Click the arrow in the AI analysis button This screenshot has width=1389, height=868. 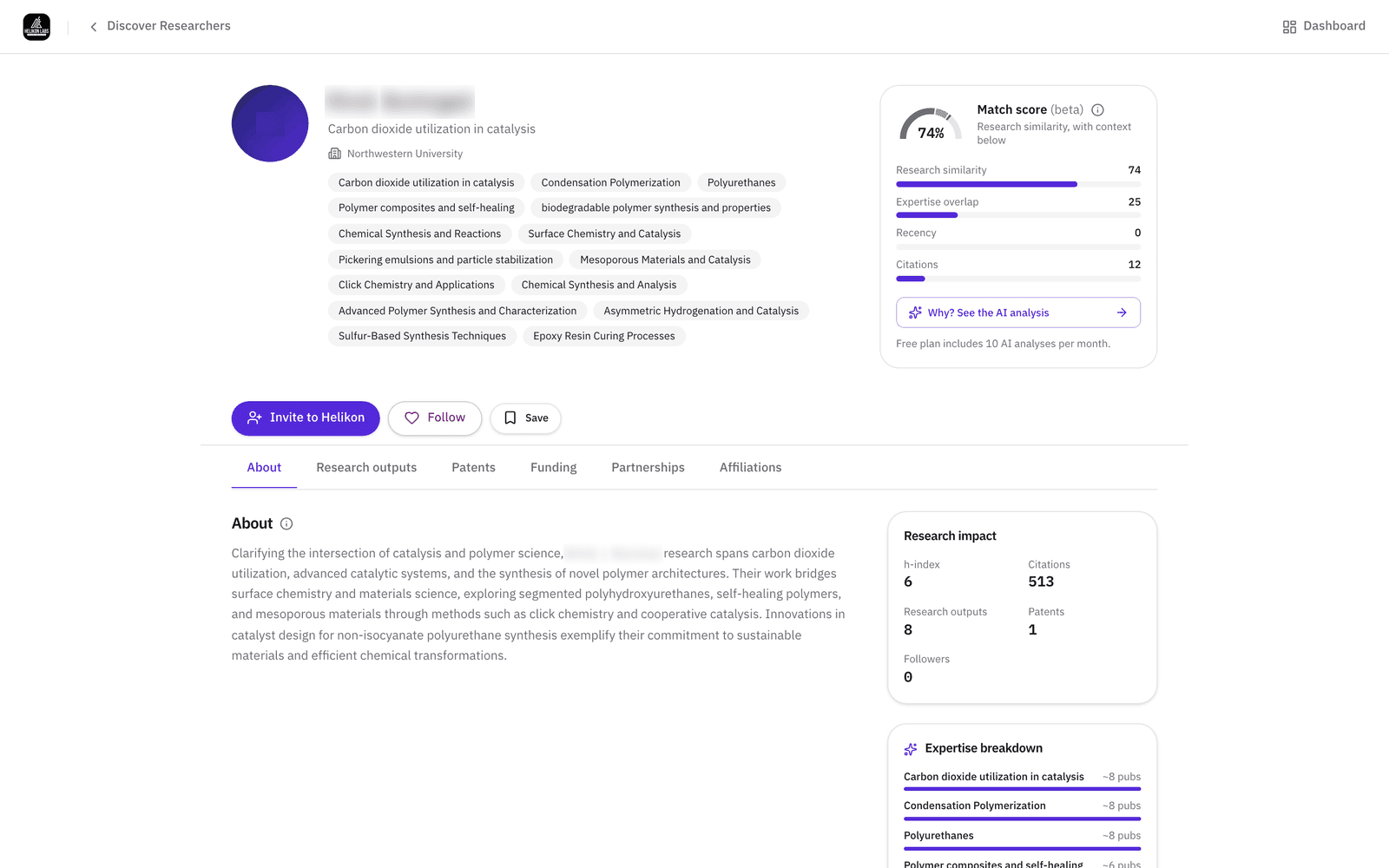(1122, 312)
